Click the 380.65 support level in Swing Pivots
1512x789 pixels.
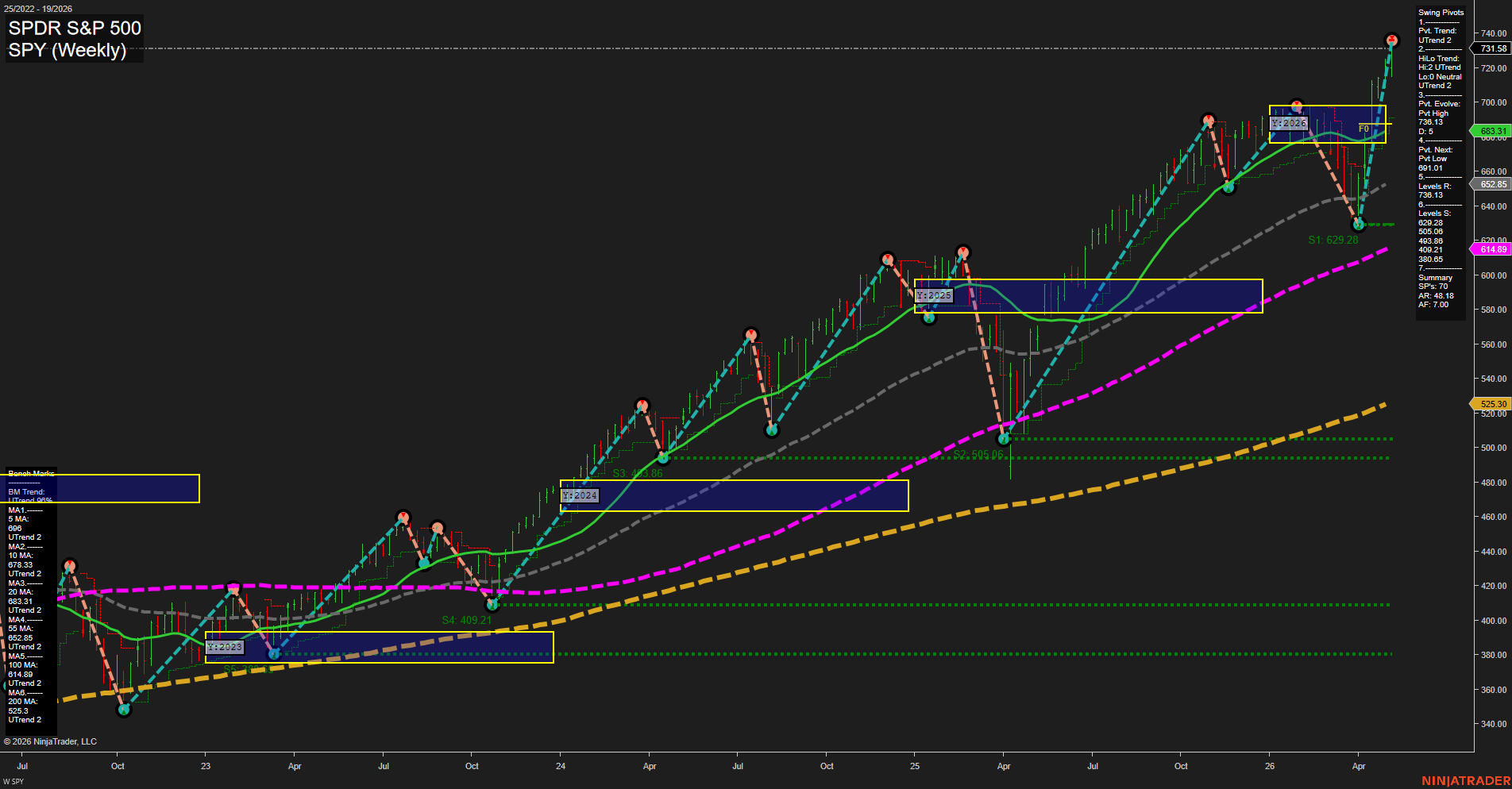[x=1430, y=260]
